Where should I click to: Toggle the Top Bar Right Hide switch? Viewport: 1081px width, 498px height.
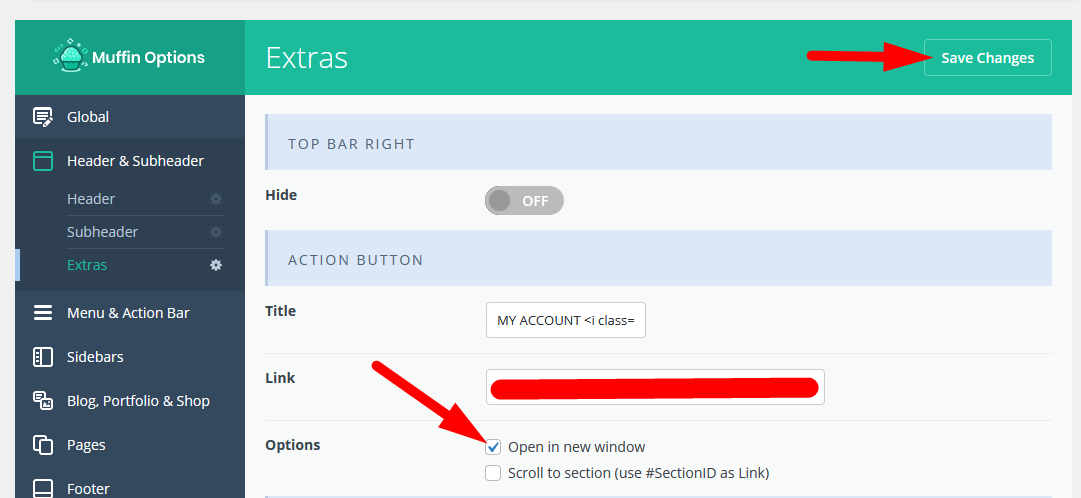tap(524, 201)
